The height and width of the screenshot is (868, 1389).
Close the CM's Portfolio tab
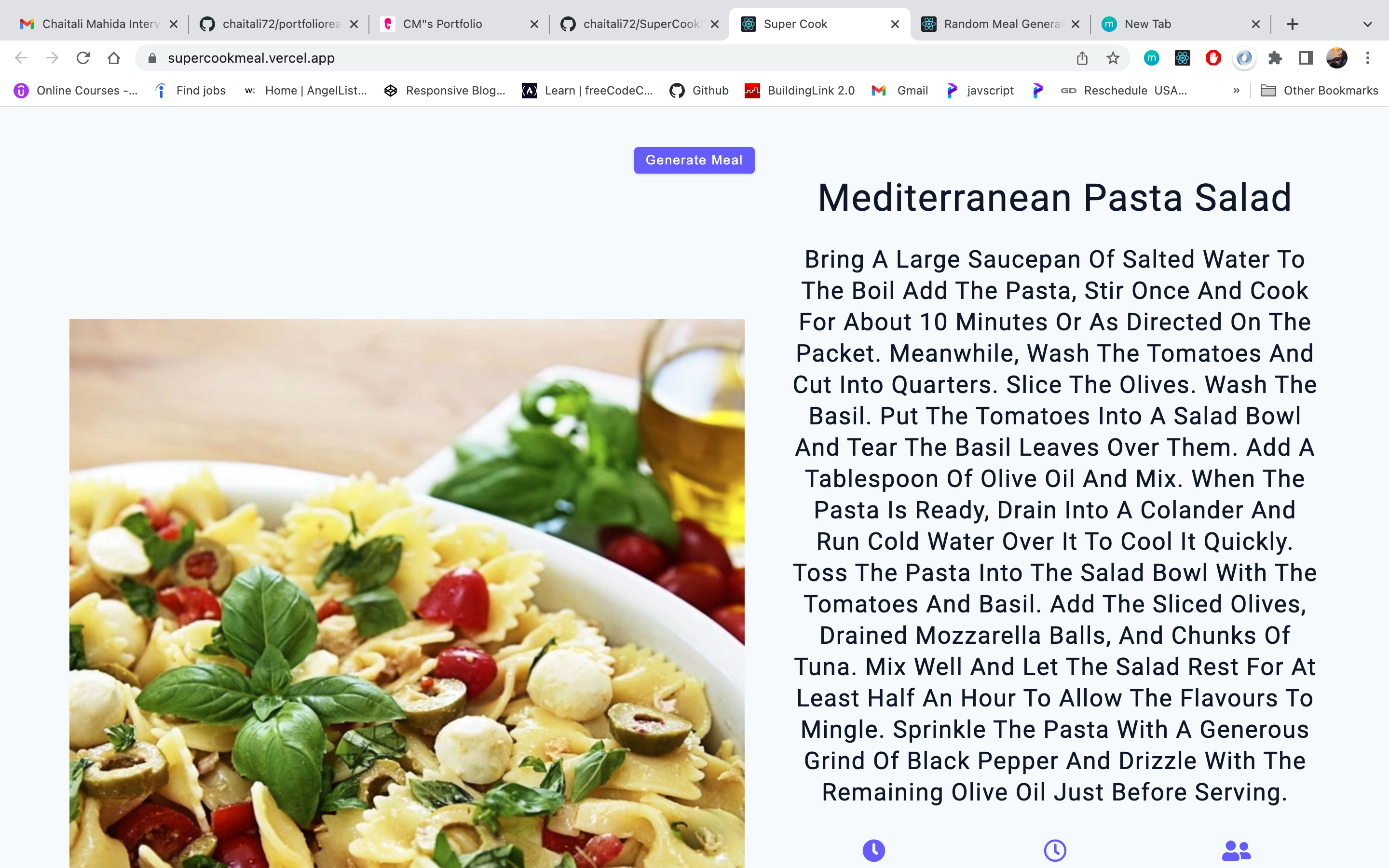point(534,24)
